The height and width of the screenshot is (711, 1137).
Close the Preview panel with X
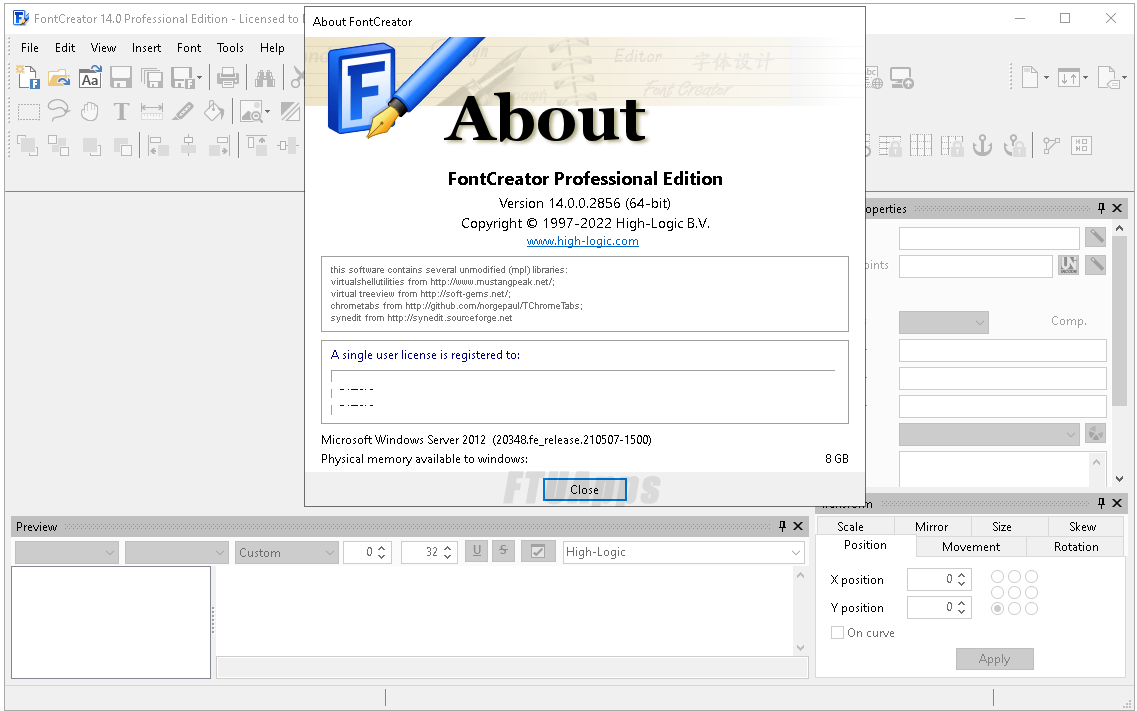click(798, 526)
